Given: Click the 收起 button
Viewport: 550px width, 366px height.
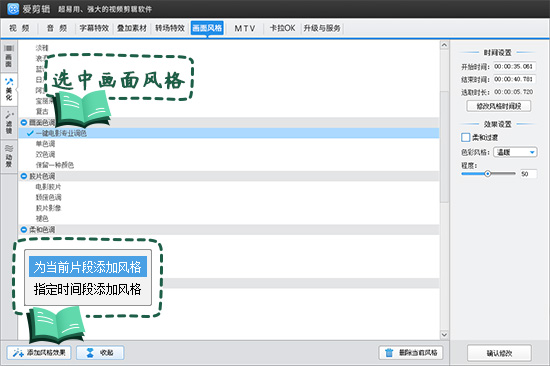Looking at the screenshot, I should coord(100,352).
